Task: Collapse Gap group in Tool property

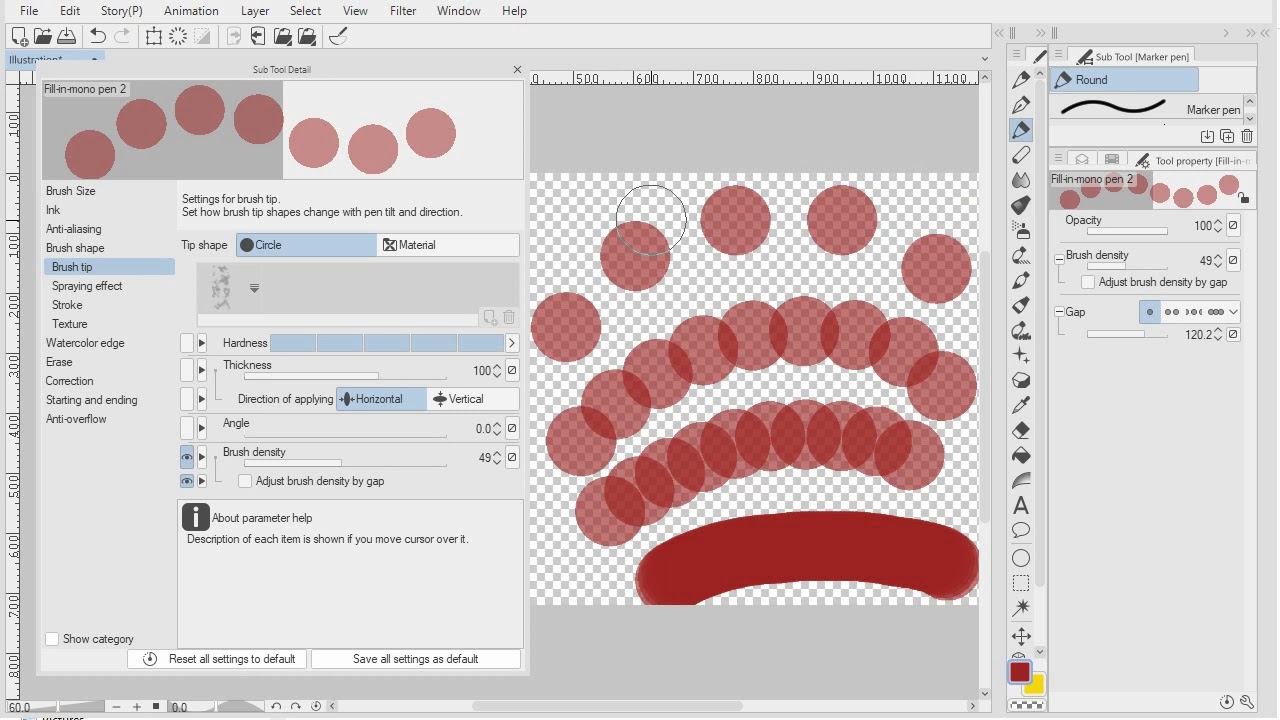Action: click(x=1059, y=312)
